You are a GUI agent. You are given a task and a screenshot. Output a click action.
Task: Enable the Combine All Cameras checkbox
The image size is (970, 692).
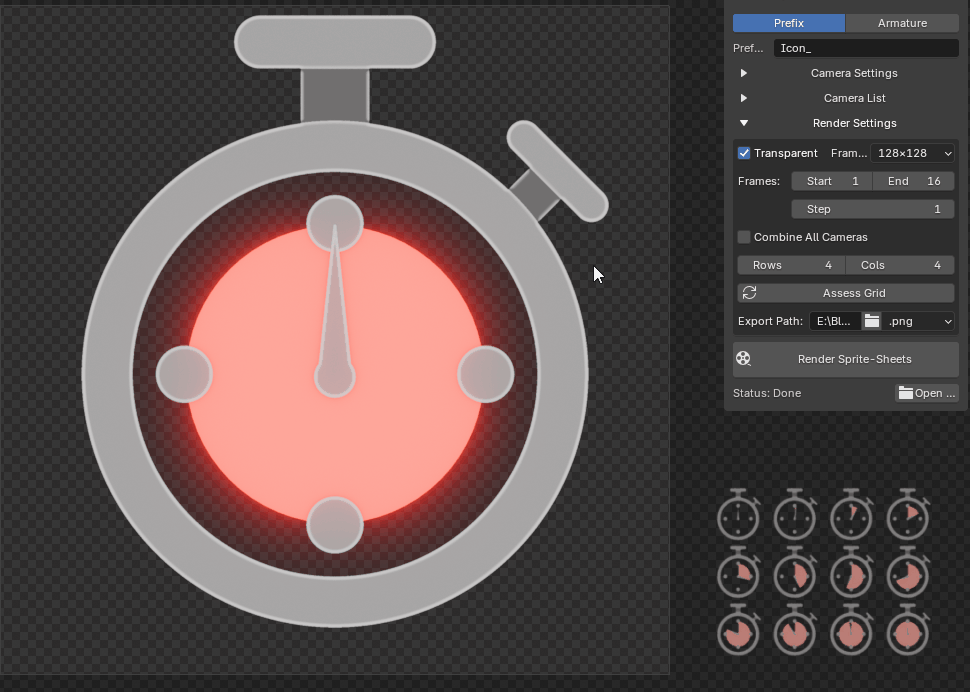click(744, 237)
